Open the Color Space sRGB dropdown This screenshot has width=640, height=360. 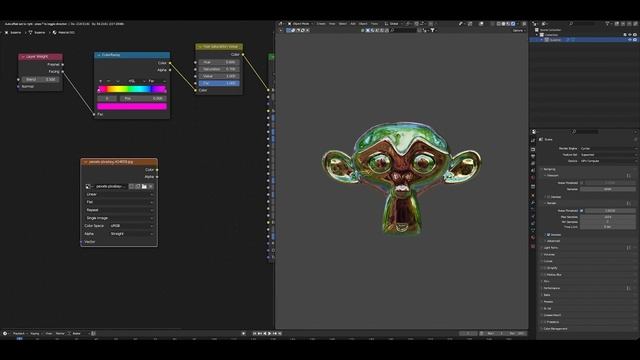131,226
